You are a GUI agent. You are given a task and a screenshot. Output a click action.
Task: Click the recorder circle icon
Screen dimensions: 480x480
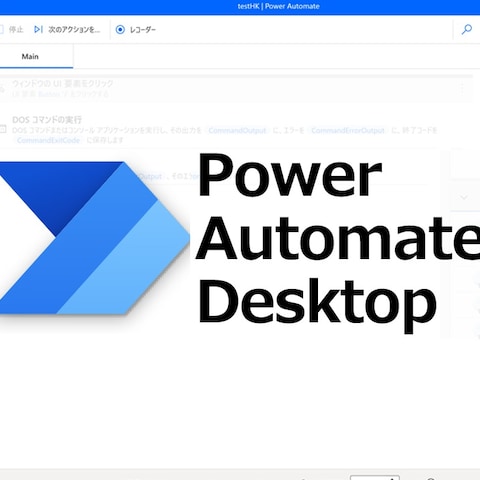120,30
